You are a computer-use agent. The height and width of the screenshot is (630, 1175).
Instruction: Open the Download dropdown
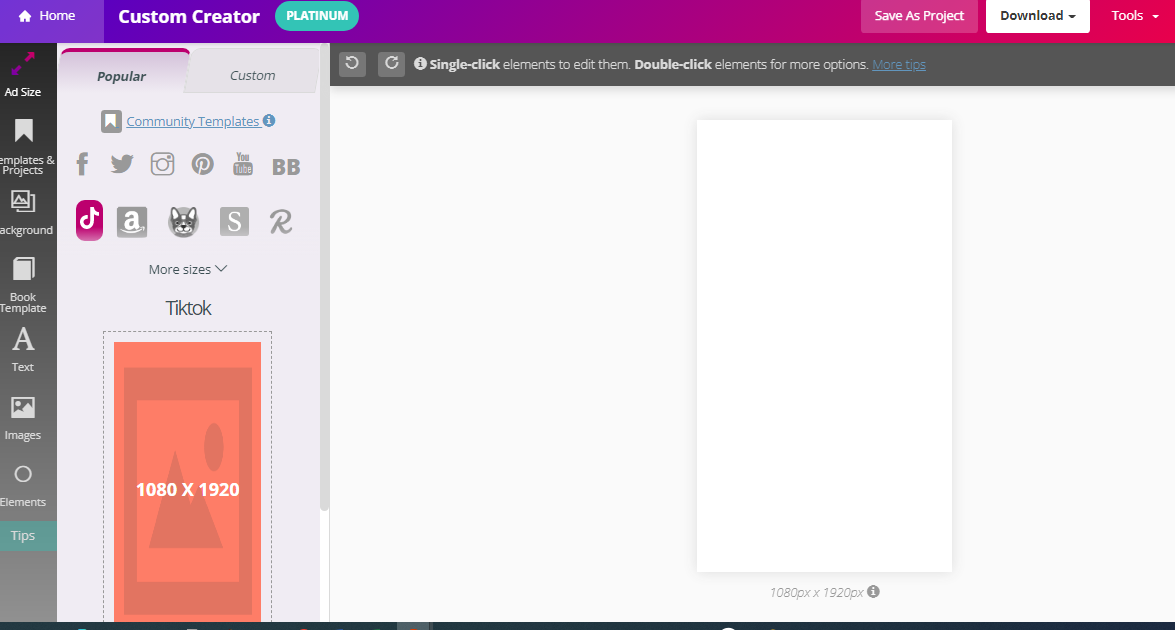[1037, 16]
